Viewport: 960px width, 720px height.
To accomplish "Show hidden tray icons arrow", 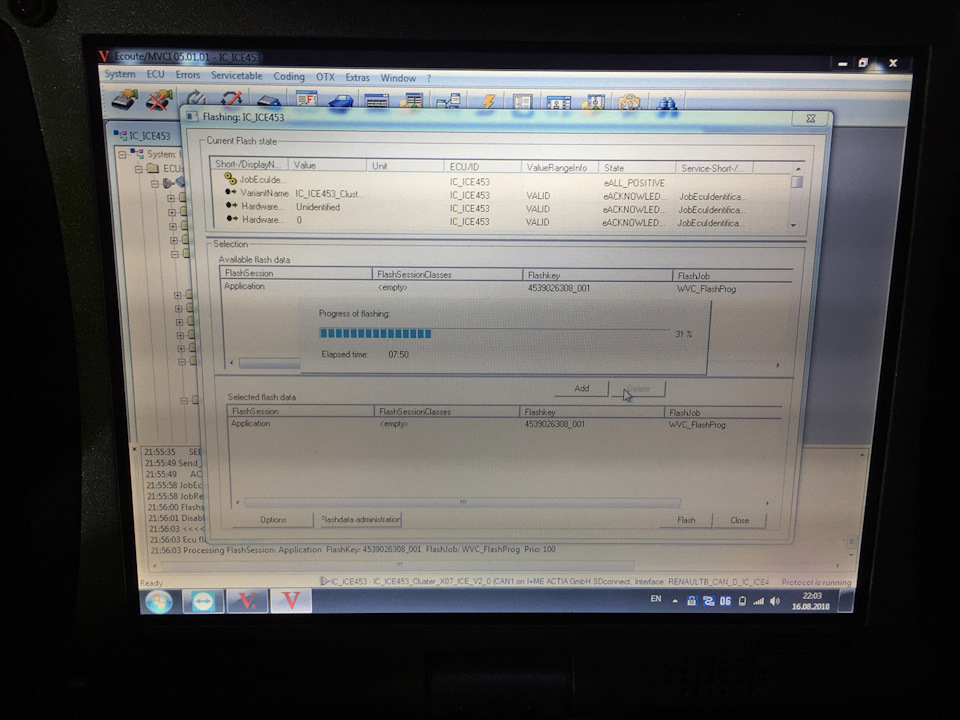I will coord(675,601).
